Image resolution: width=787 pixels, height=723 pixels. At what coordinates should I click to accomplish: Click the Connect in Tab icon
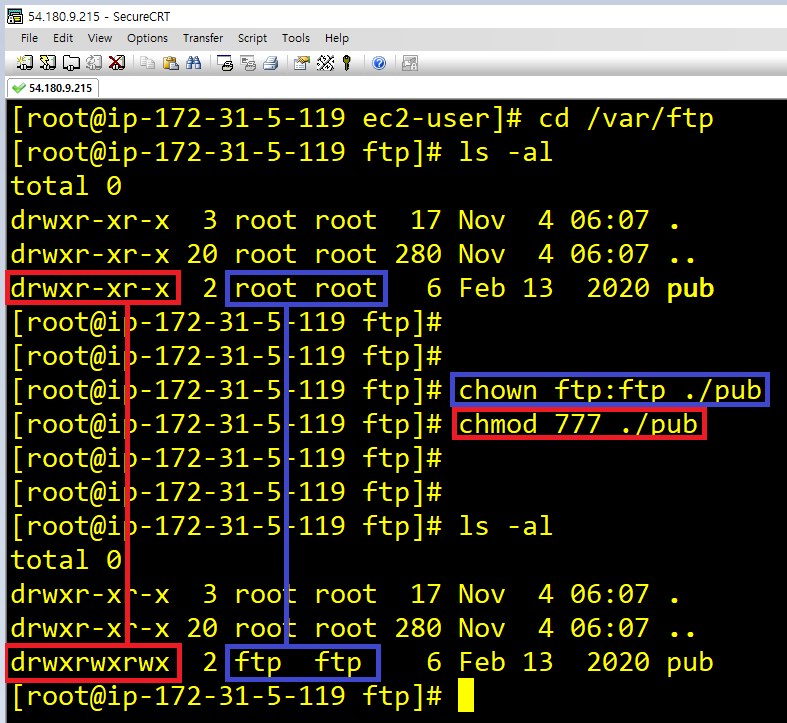pos(71,63)
